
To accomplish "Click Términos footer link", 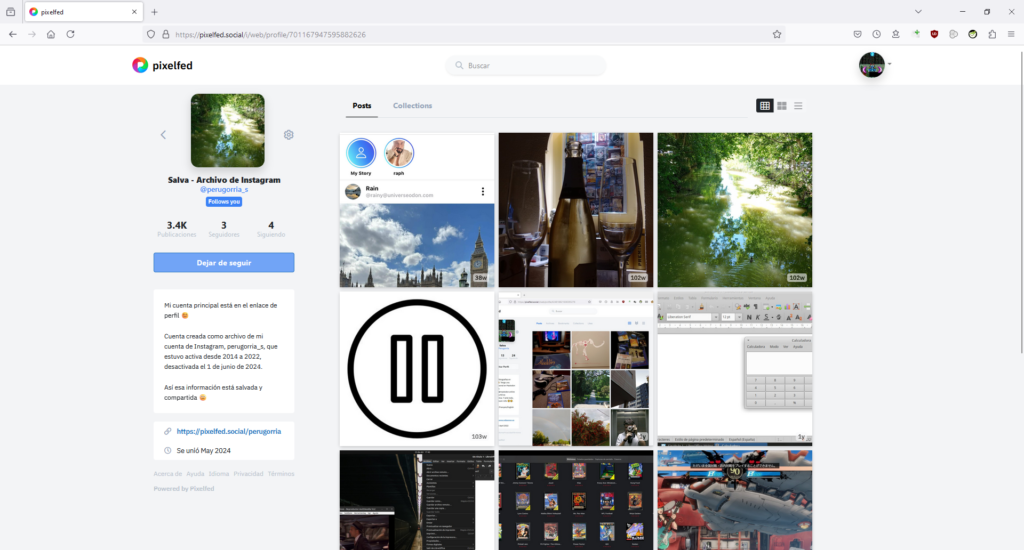I will tap(281, 474).
